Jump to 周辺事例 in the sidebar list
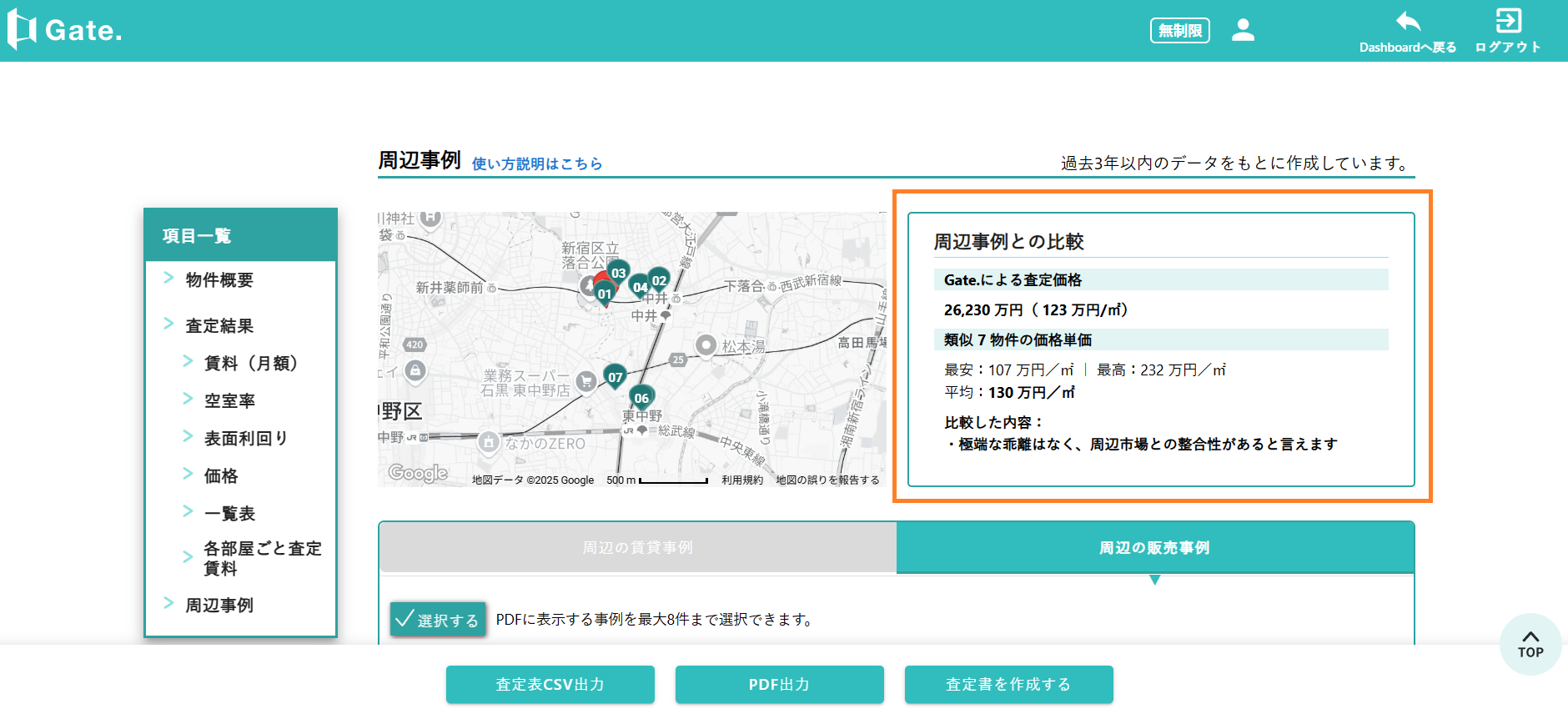 click(x=219, y=606)
